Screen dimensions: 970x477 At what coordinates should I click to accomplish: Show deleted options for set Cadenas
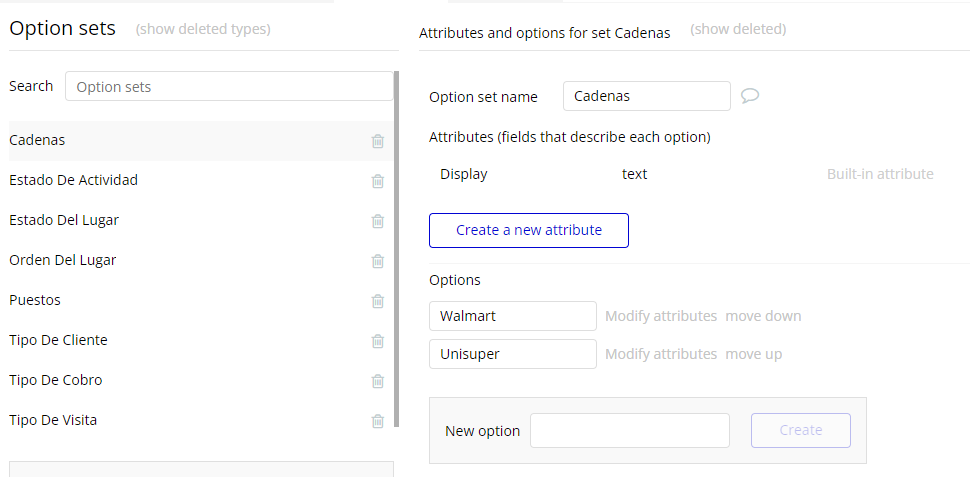(738, 29)
